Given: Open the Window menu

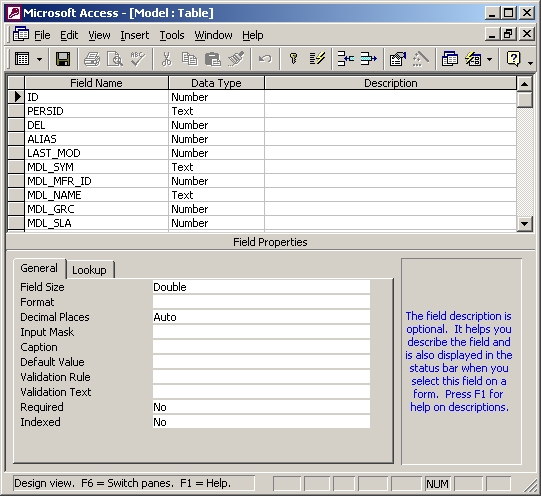Looking at the screenshot, I should click(x=213, y=35).
